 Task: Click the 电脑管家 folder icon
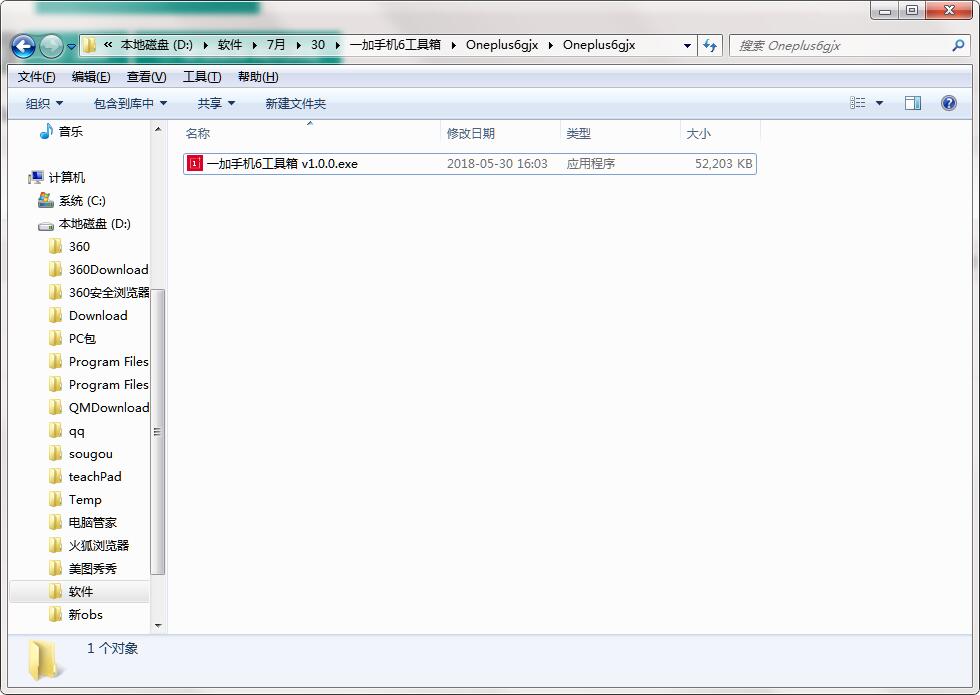[56, 522]
